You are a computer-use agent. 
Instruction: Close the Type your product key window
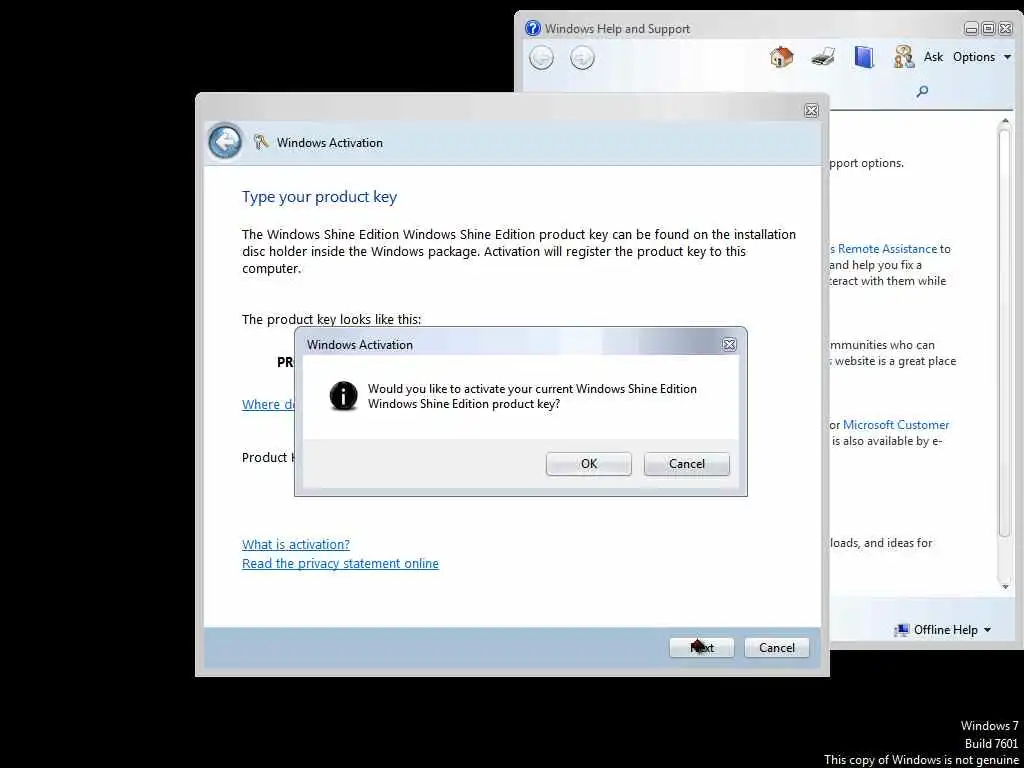811,111
